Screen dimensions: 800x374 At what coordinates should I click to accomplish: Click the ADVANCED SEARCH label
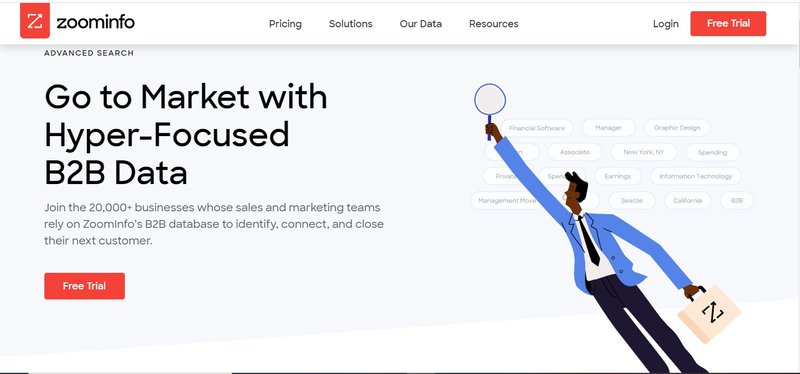[89, 53]
